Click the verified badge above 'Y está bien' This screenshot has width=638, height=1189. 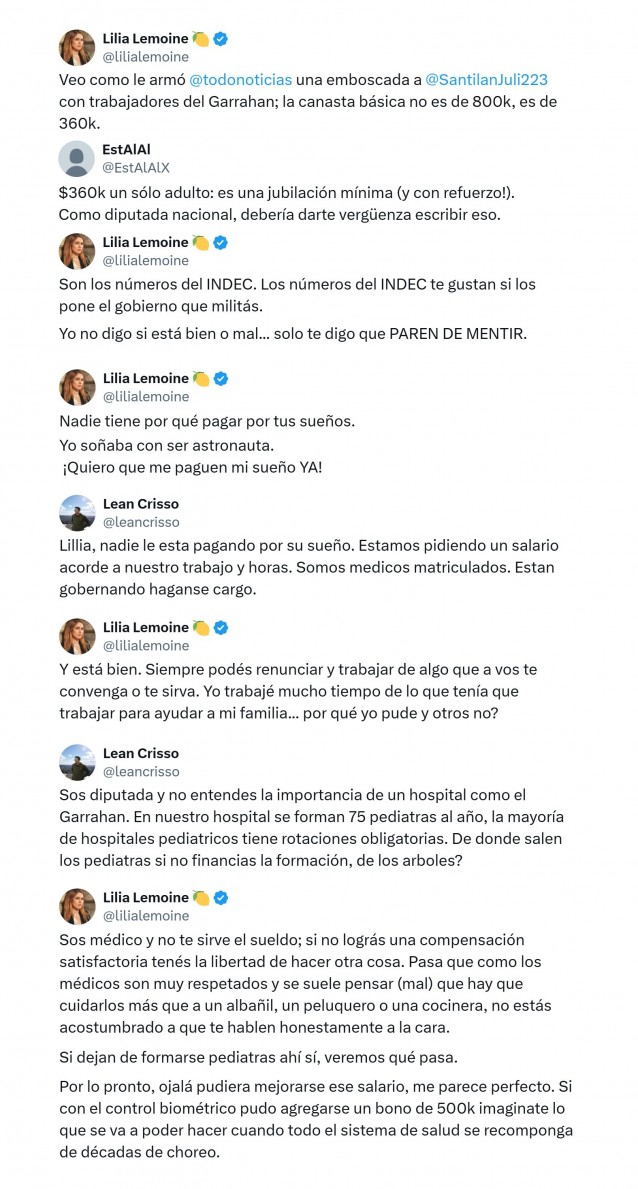[221, 628]
